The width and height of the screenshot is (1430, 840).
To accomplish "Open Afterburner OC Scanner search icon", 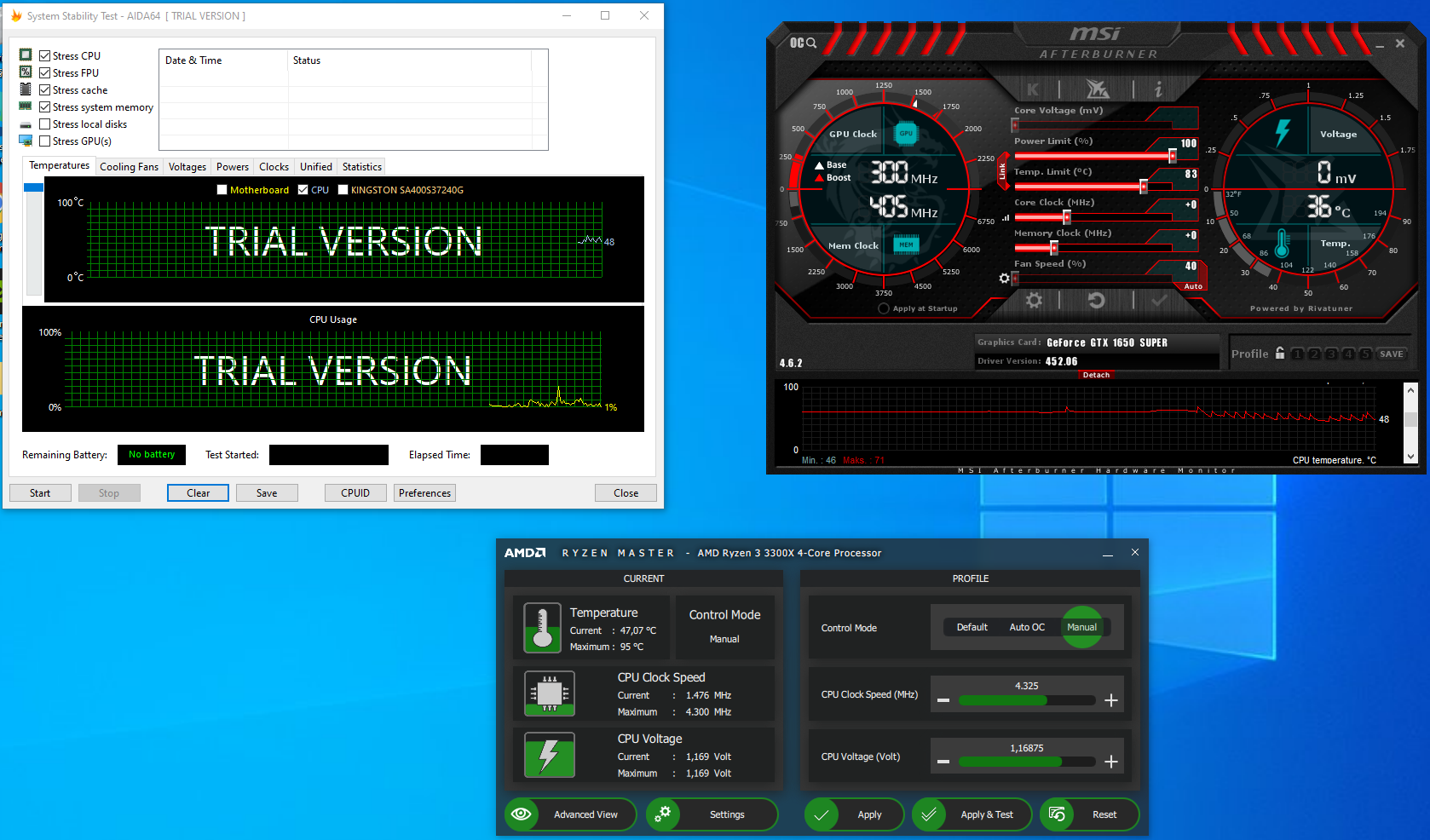I will (x=803, y=43).
